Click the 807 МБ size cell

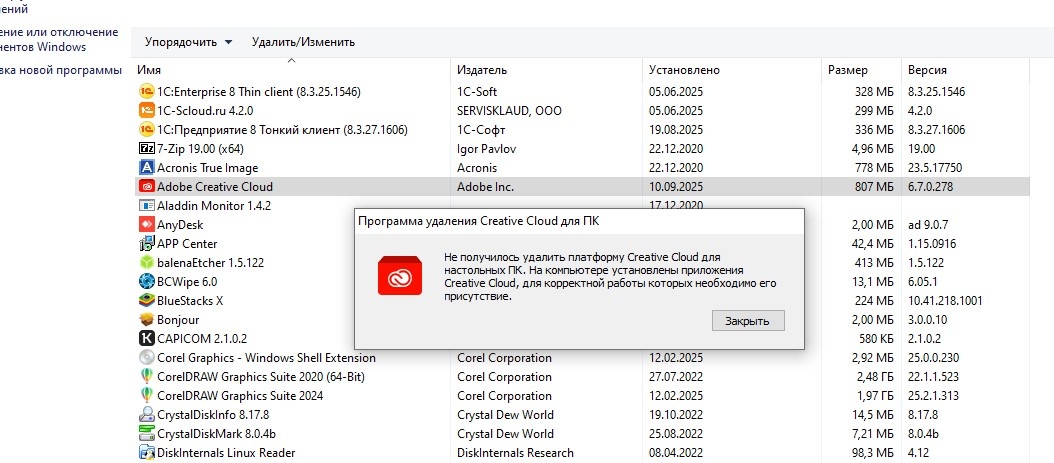[874, 186]
